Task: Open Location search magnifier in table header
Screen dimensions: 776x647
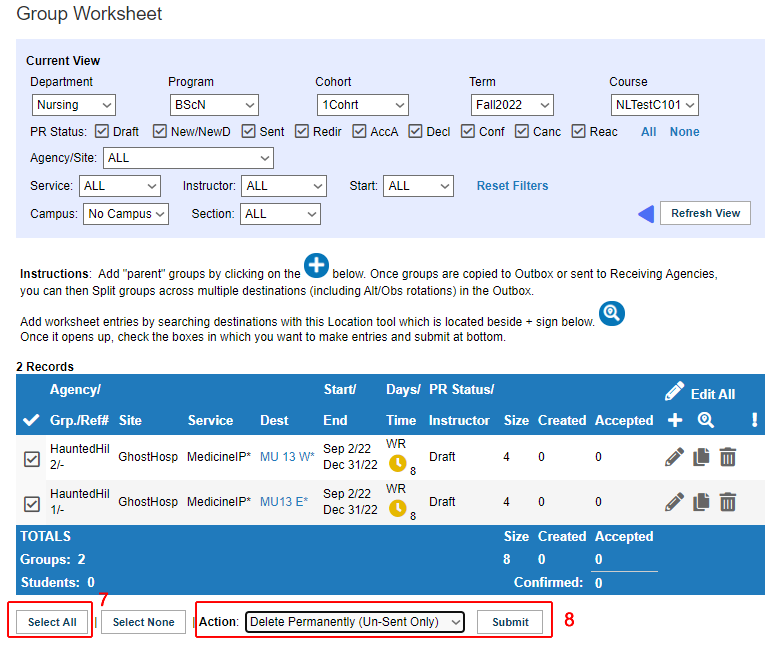Action: 706,420
